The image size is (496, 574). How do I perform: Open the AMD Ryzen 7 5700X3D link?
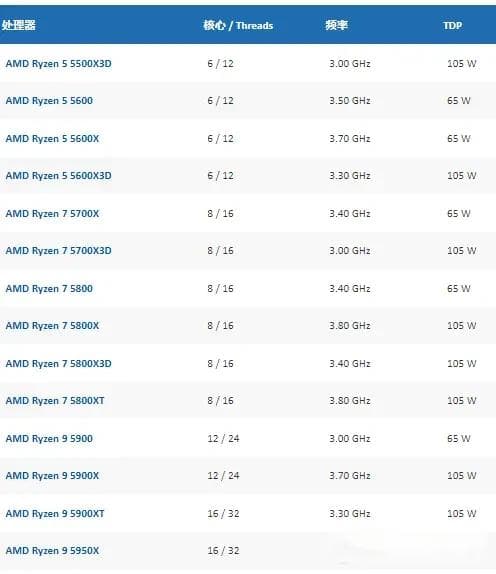click(59, 251)
